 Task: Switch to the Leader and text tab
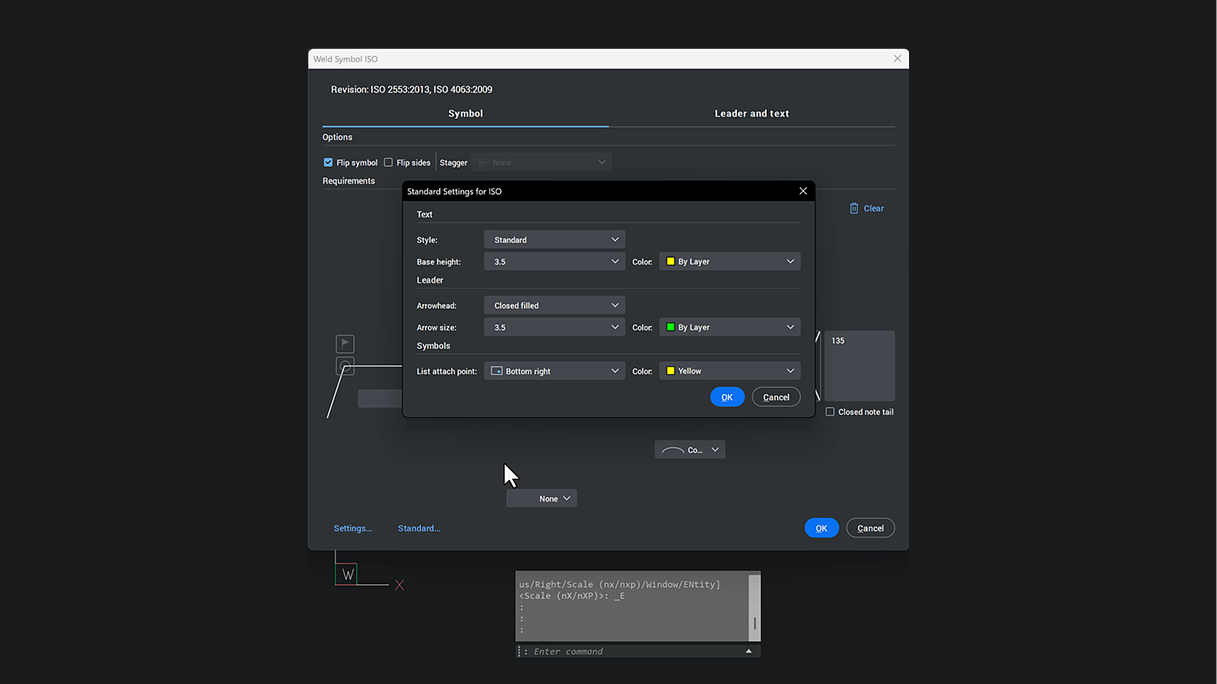pos(752,114)
